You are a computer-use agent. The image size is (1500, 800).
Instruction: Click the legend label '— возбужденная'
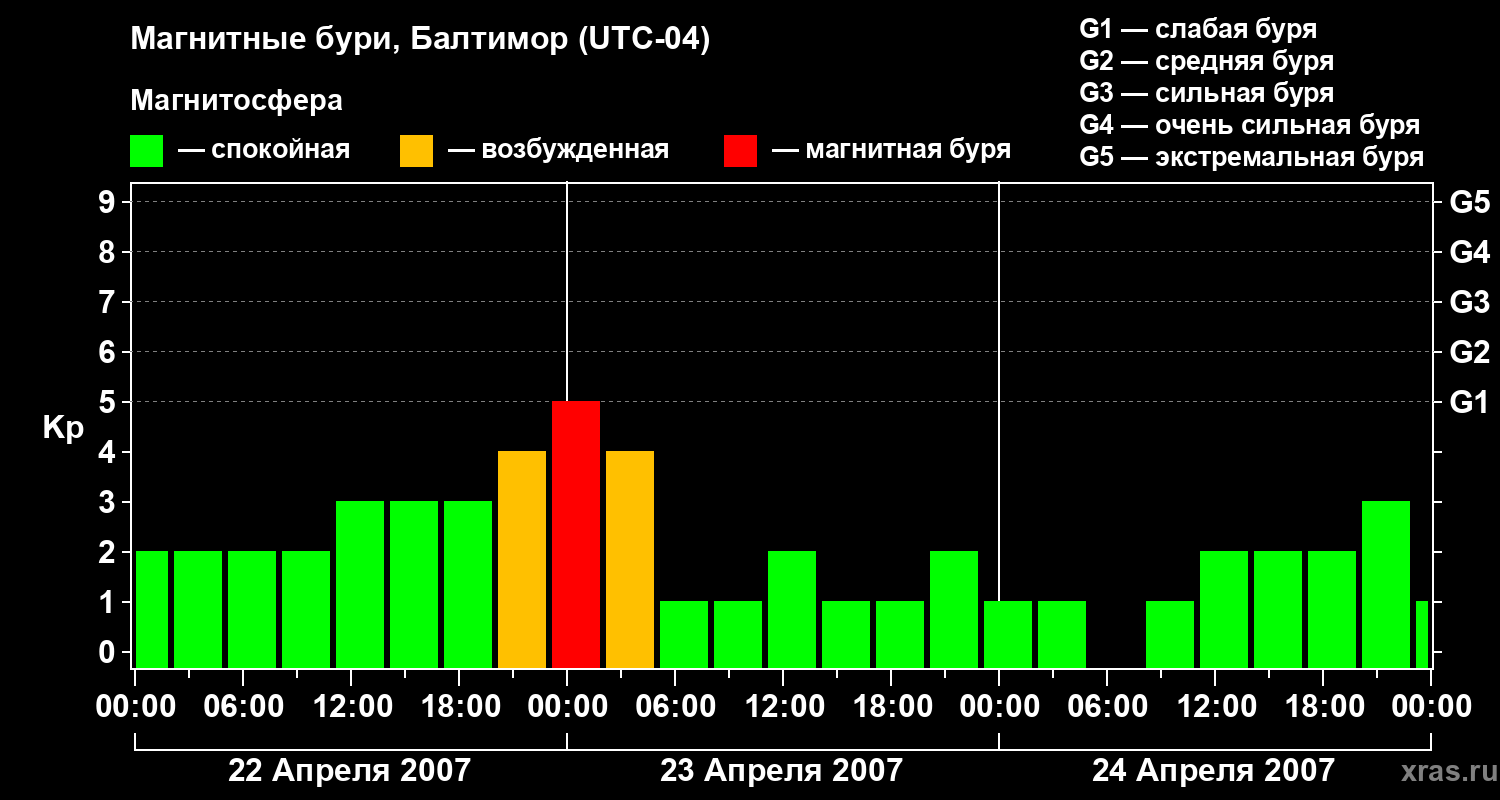click(559, 150)
